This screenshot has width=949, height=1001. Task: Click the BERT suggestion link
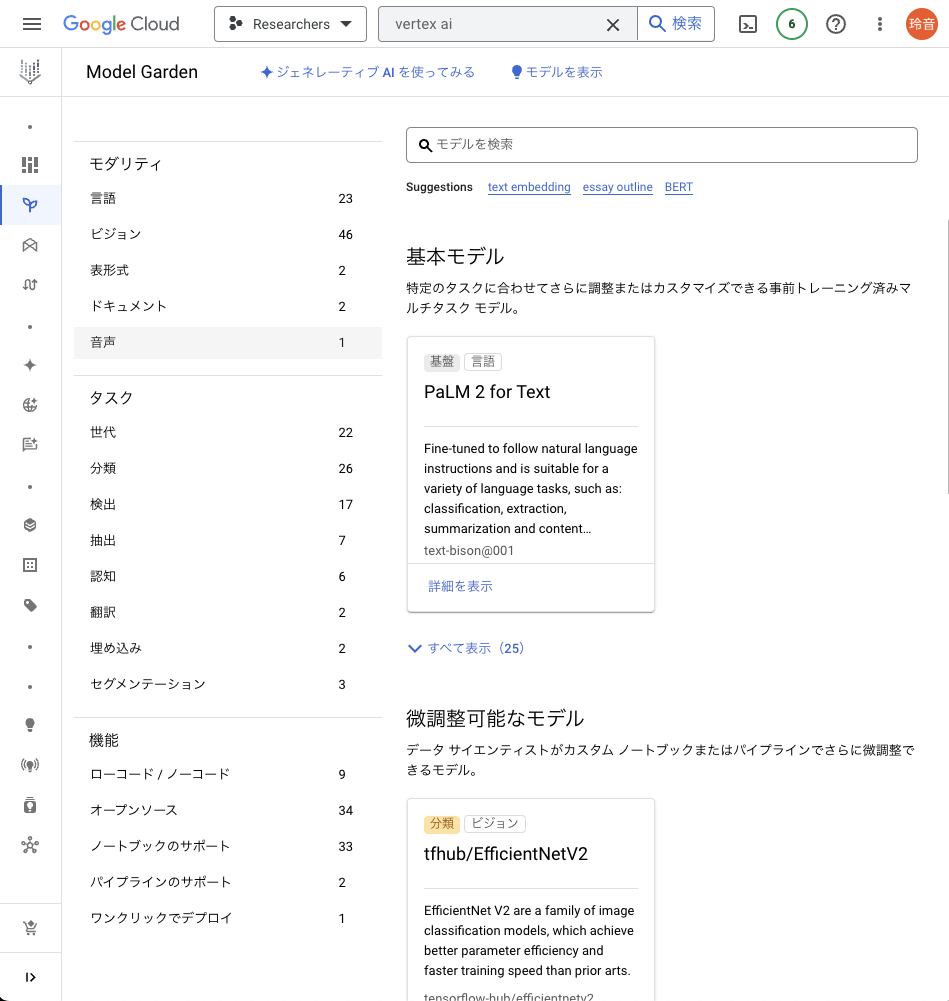coord(678,187)
